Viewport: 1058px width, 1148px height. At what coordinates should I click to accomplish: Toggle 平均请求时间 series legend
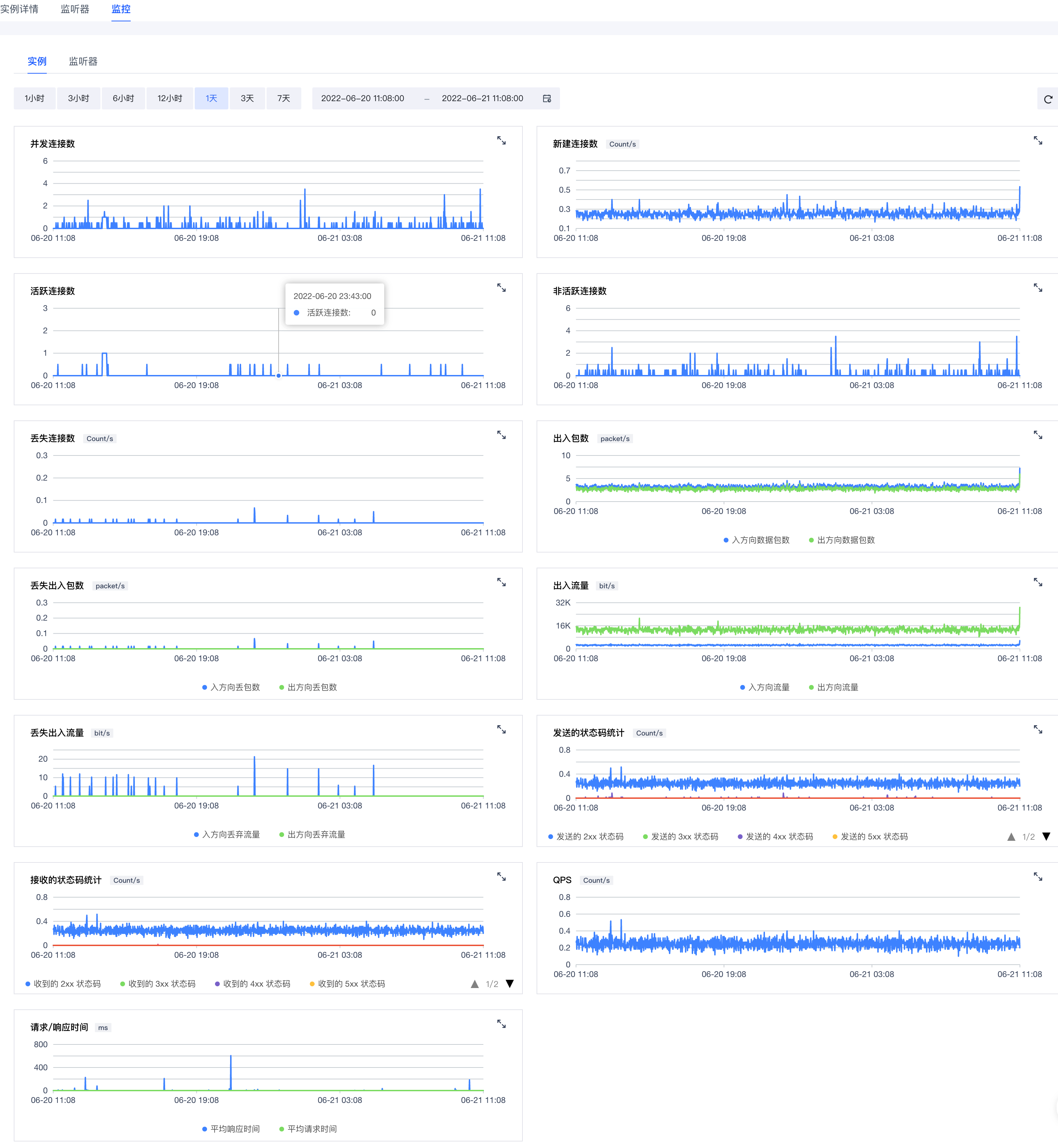[308, 1128]
